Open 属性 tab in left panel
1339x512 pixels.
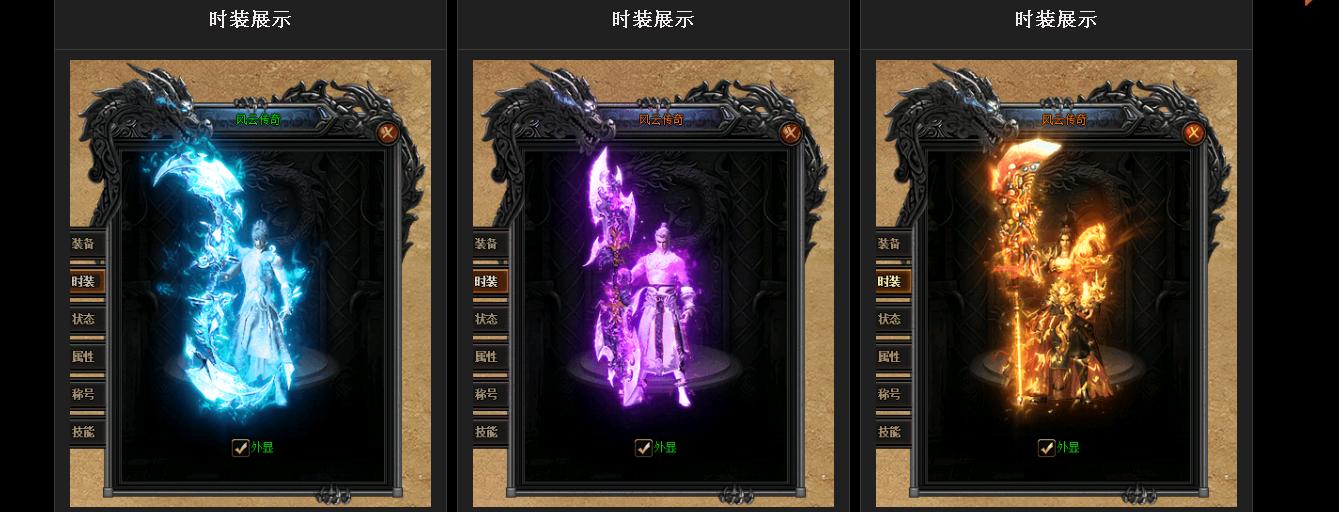(x=86, y=356)
